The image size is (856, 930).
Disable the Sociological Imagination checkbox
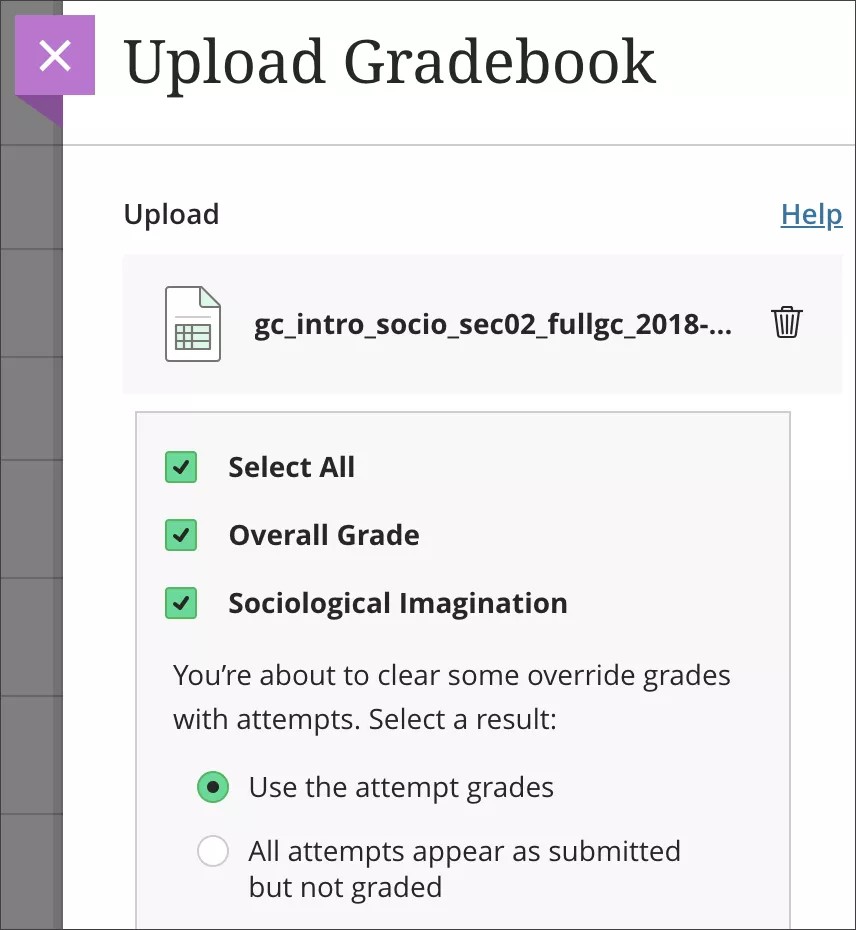tap(181, 603)
